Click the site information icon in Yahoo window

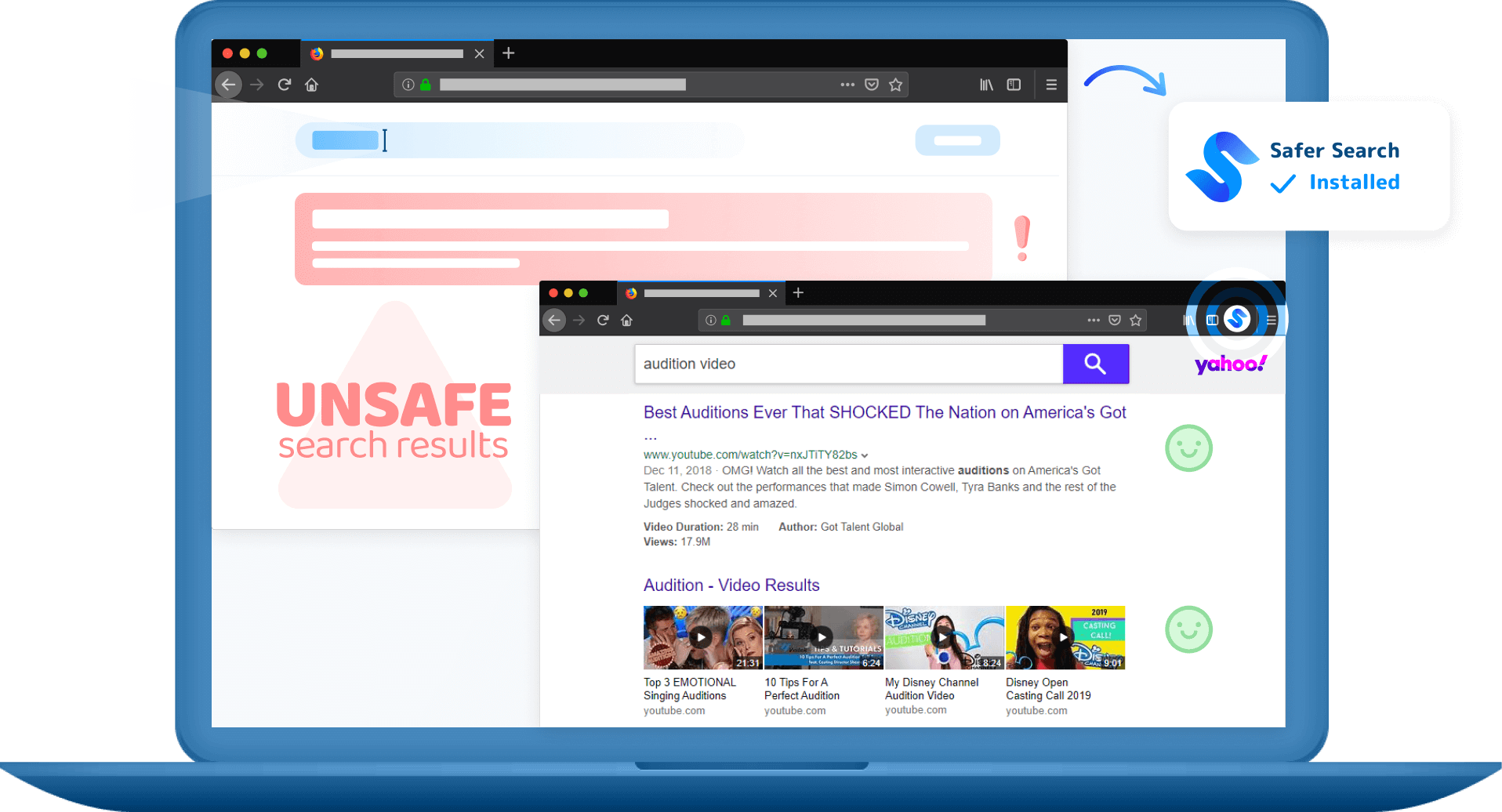[x=710, y=320]
